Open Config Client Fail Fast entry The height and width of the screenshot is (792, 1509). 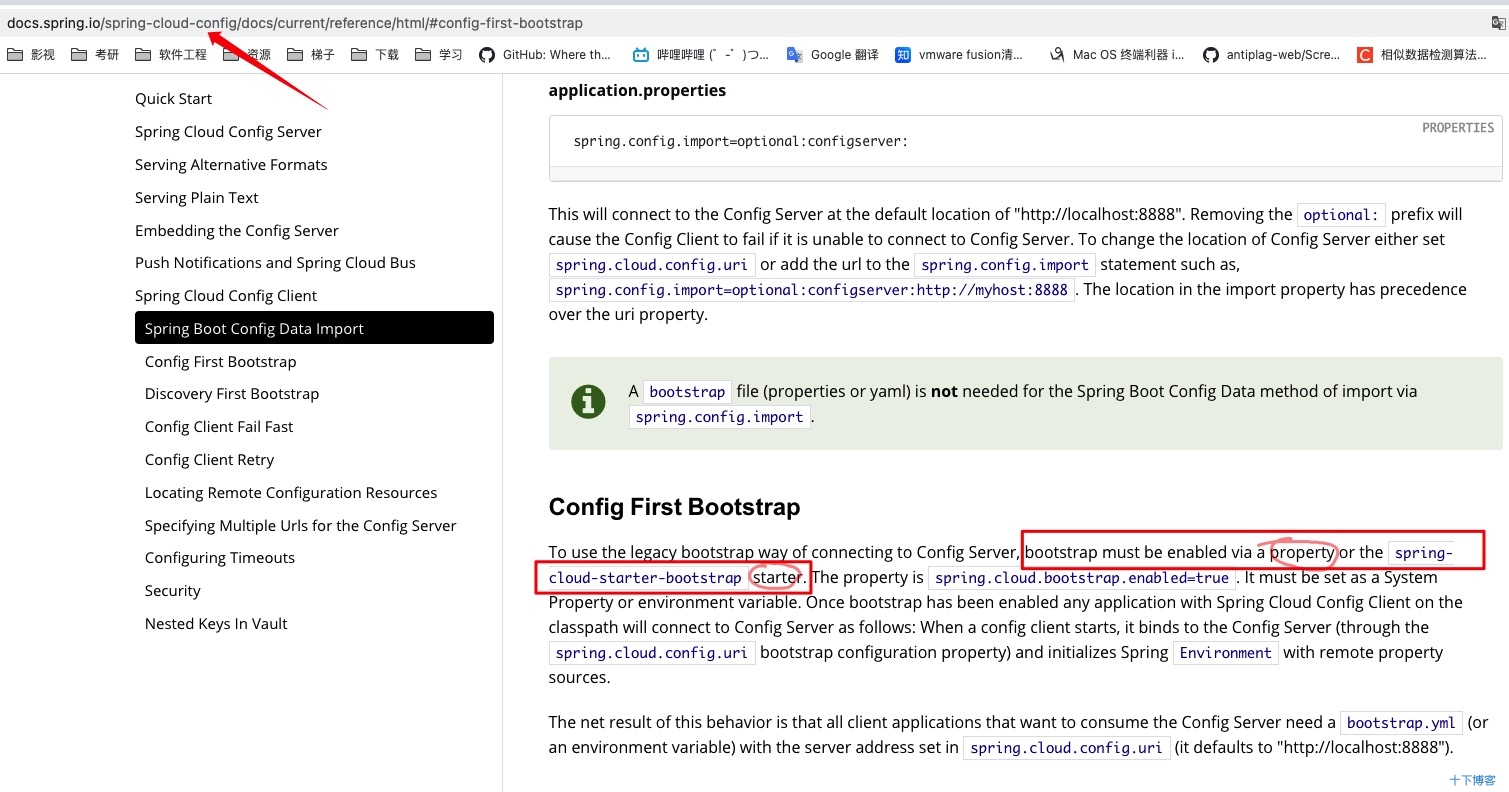click(219, 426)
